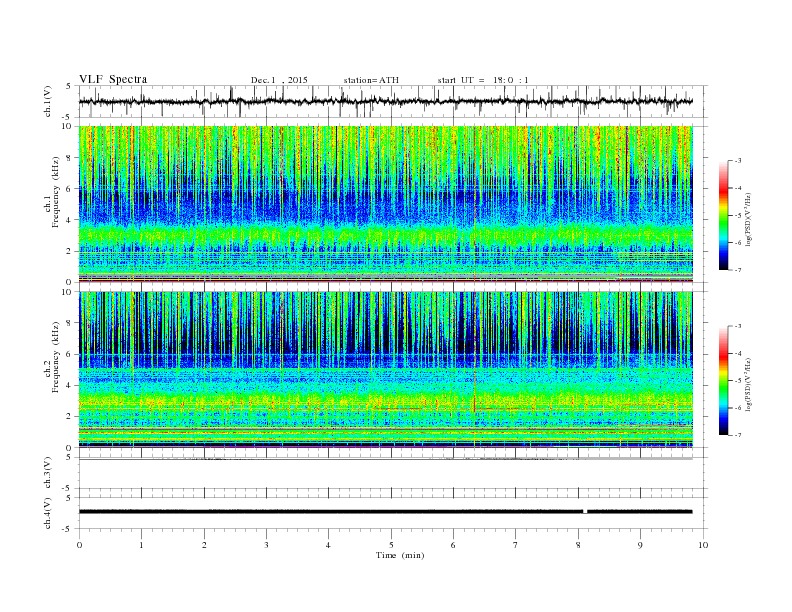Click the log(PSD) label beside the ch.2 colorbar
Viewport: 792px width, 612px height.
coord(749,384)
